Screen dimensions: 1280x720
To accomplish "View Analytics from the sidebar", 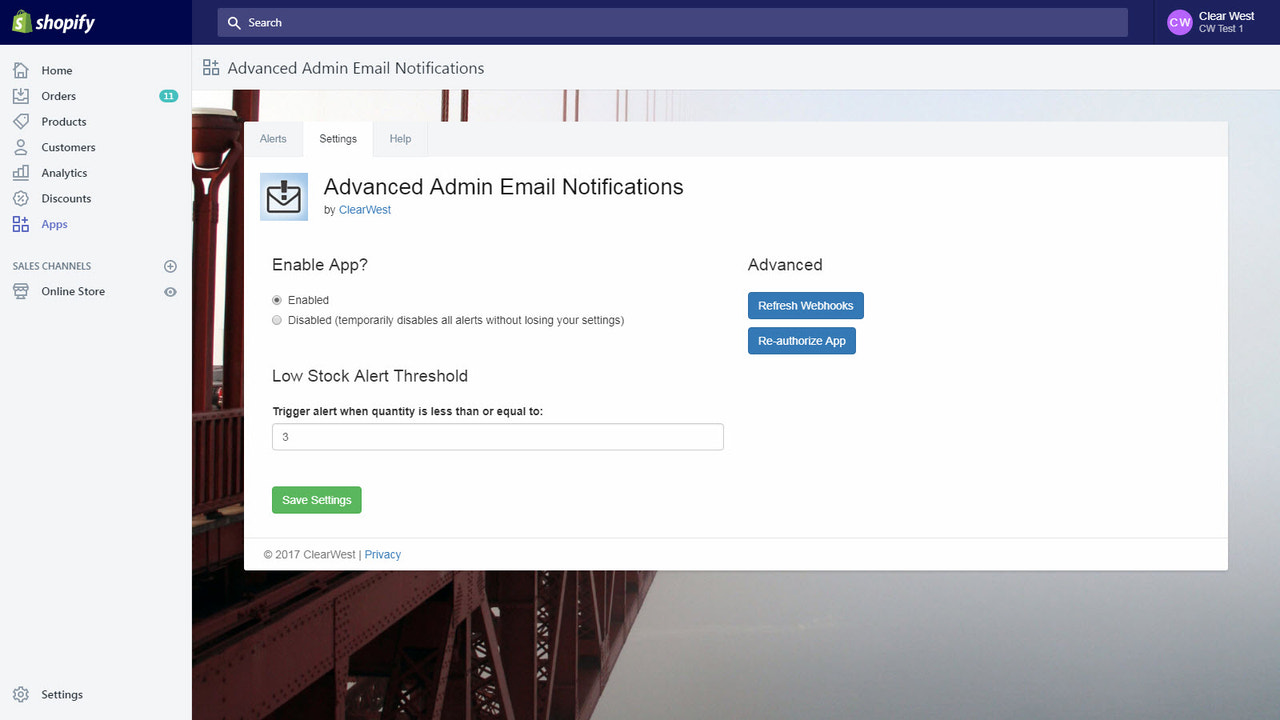I will (64, 172).
